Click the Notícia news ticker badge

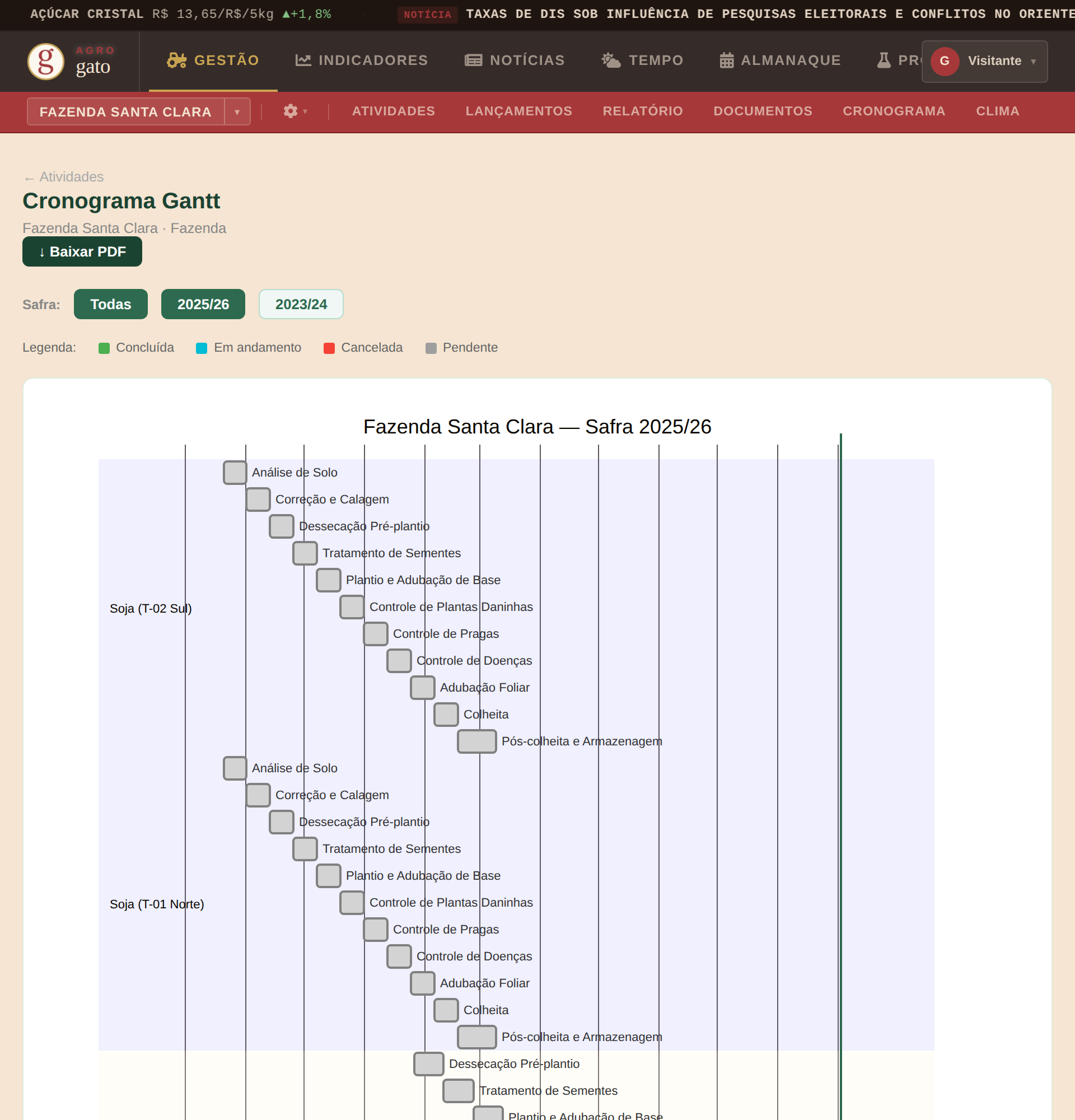427,15
